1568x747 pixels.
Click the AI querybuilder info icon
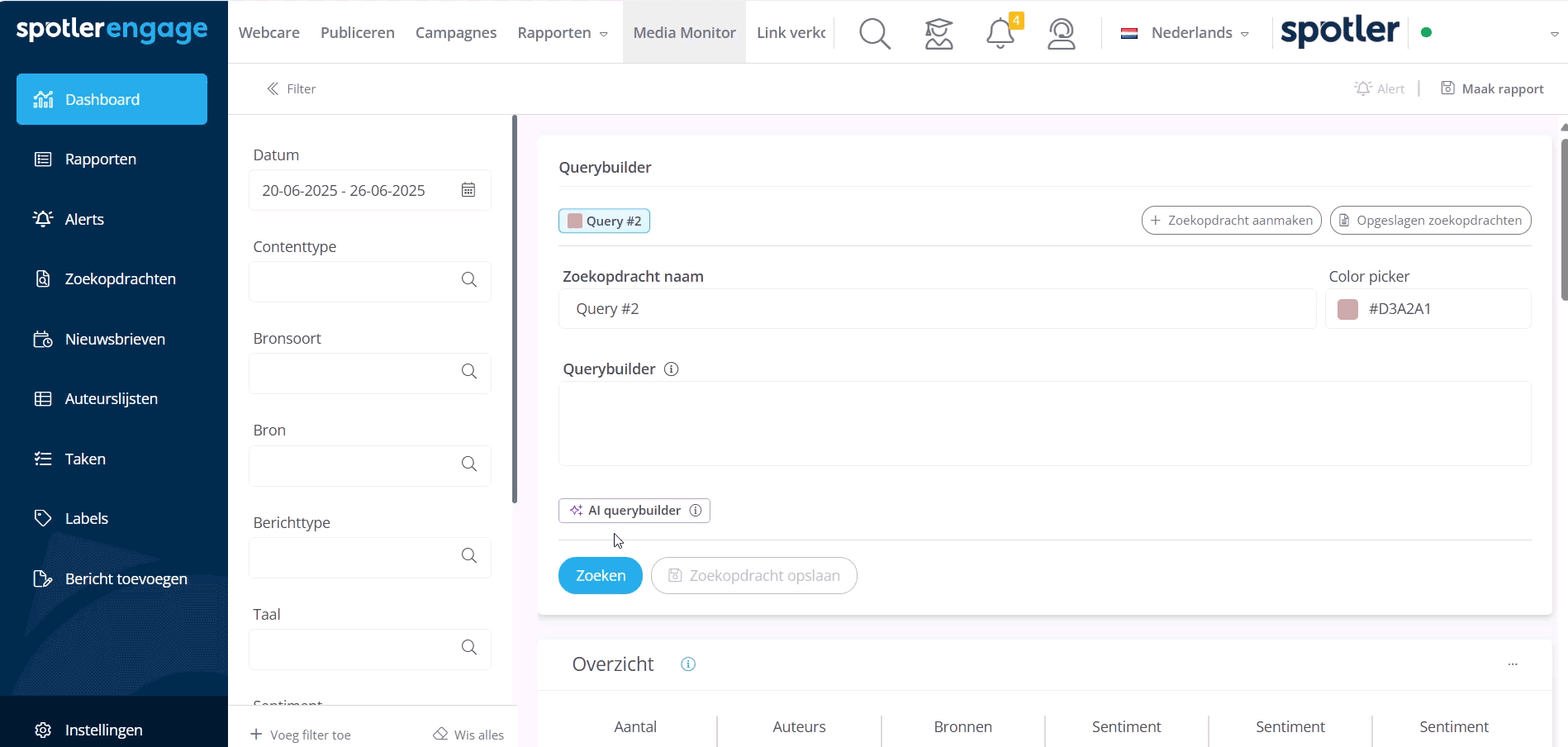click(696, 511)
